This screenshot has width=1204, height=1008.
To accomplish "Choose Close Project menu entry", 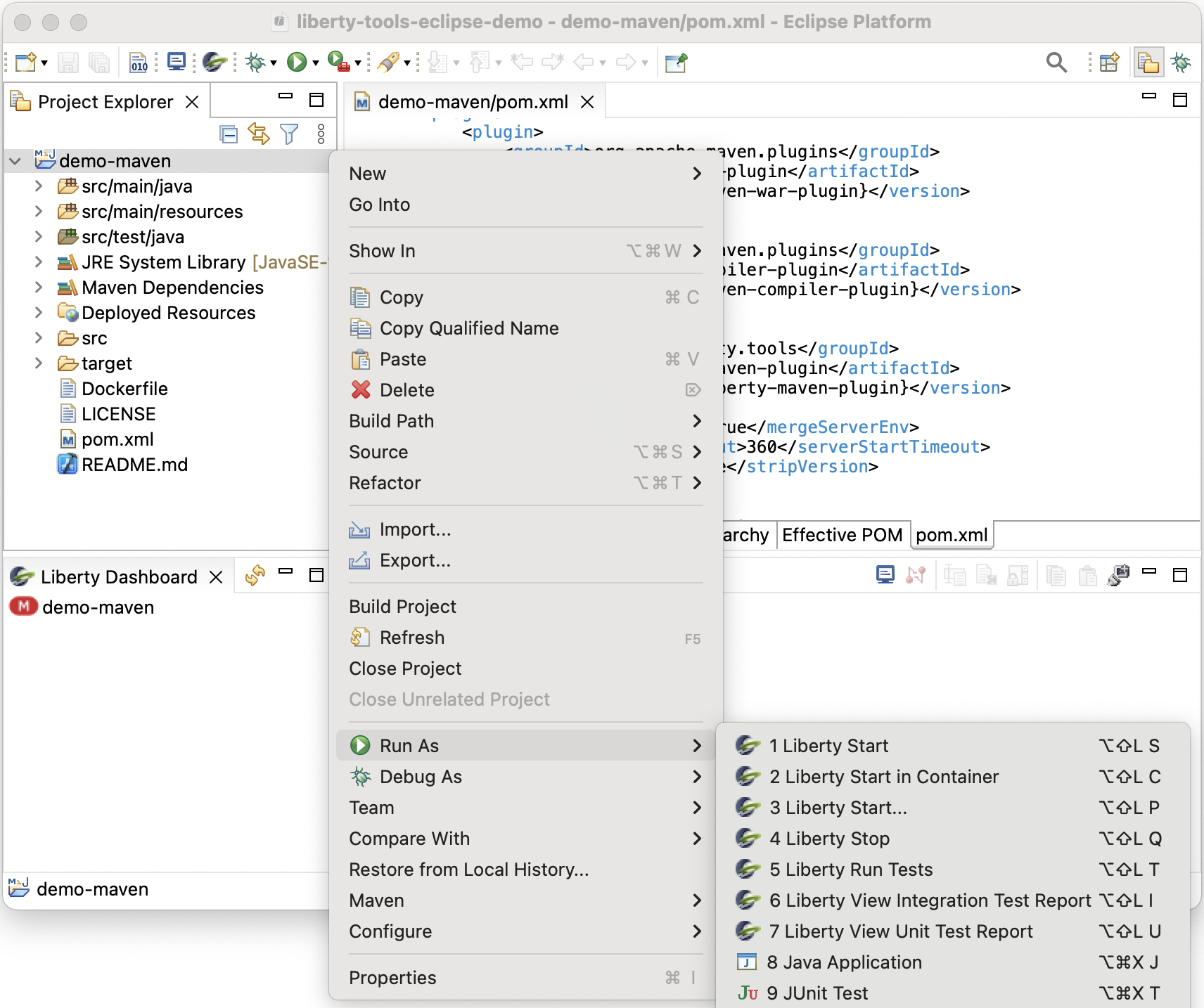I will point(525,668).
